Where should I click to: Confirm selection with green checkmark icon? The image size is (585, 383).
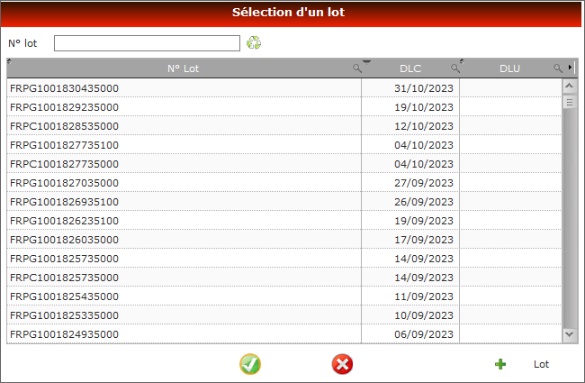click(250, 364)
